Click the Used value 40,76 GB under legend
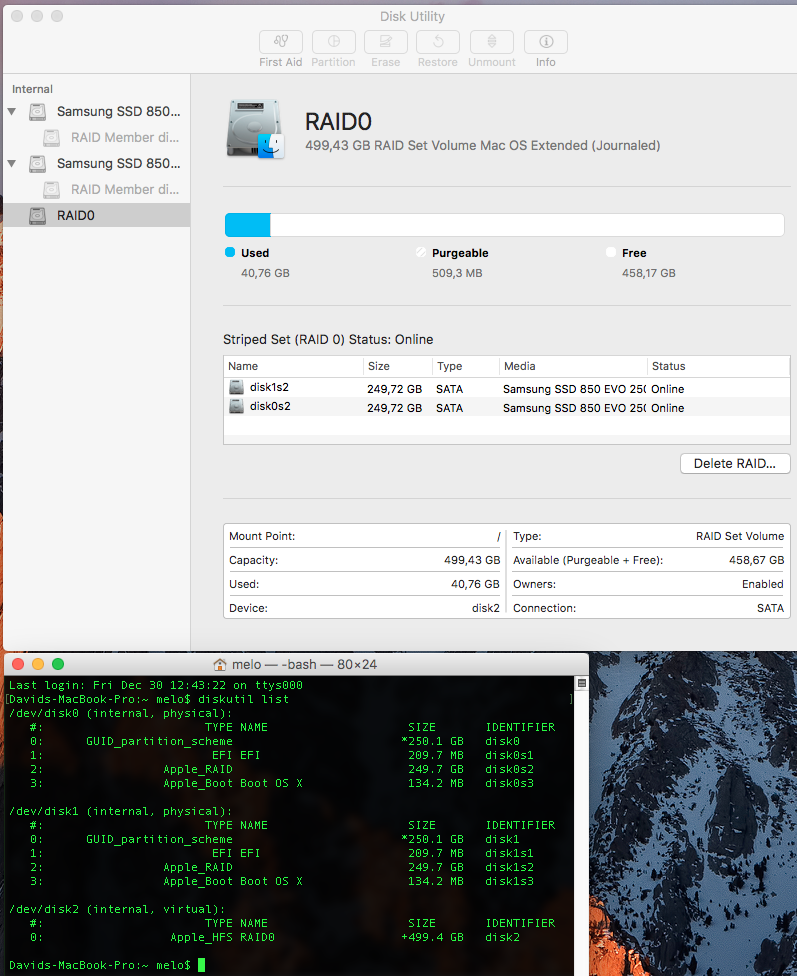The width and height of the screenshot is (797, 976). [x=265, y=273]
